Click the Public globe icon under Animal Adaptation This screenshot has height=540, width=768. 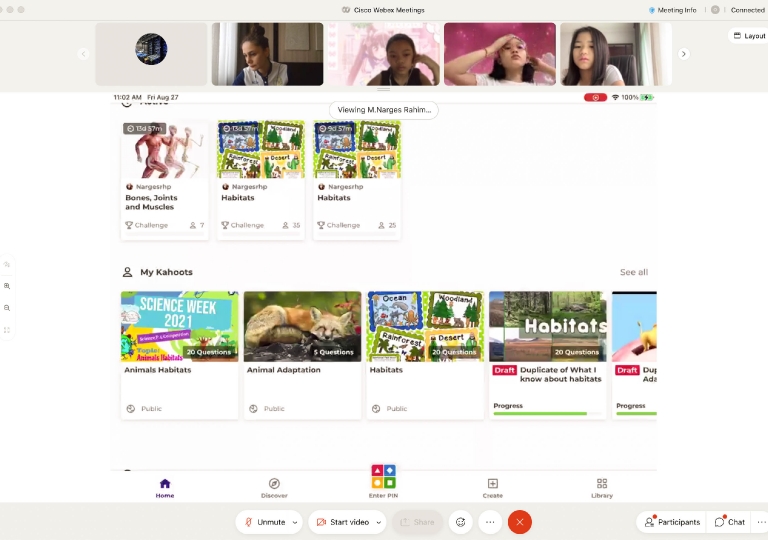point(253,409)
